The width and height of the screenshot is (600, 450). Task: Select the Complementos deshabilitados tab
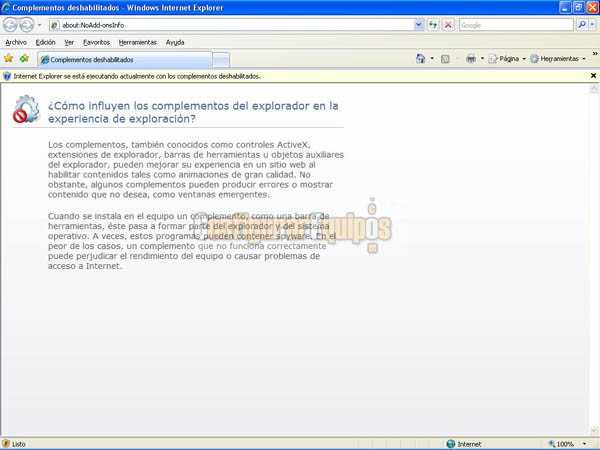point(125,60)
